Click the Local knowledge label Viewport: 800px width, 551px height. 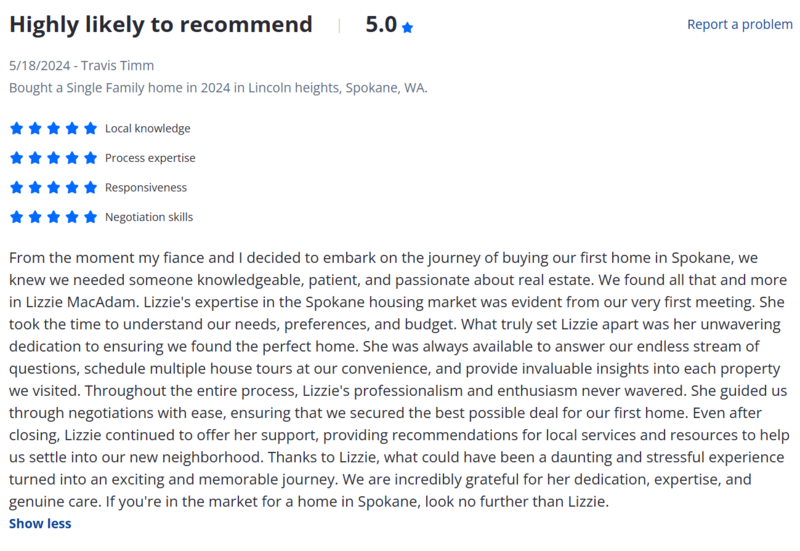tap(147, 128)
